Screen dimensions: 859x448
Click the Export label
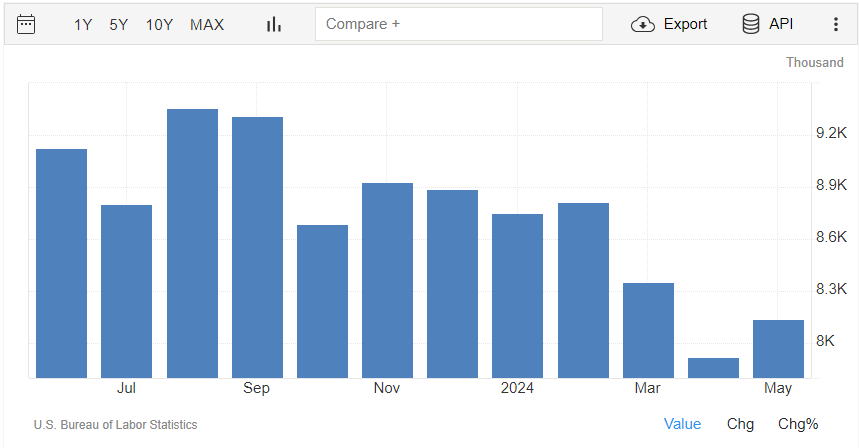pos(685,24)
